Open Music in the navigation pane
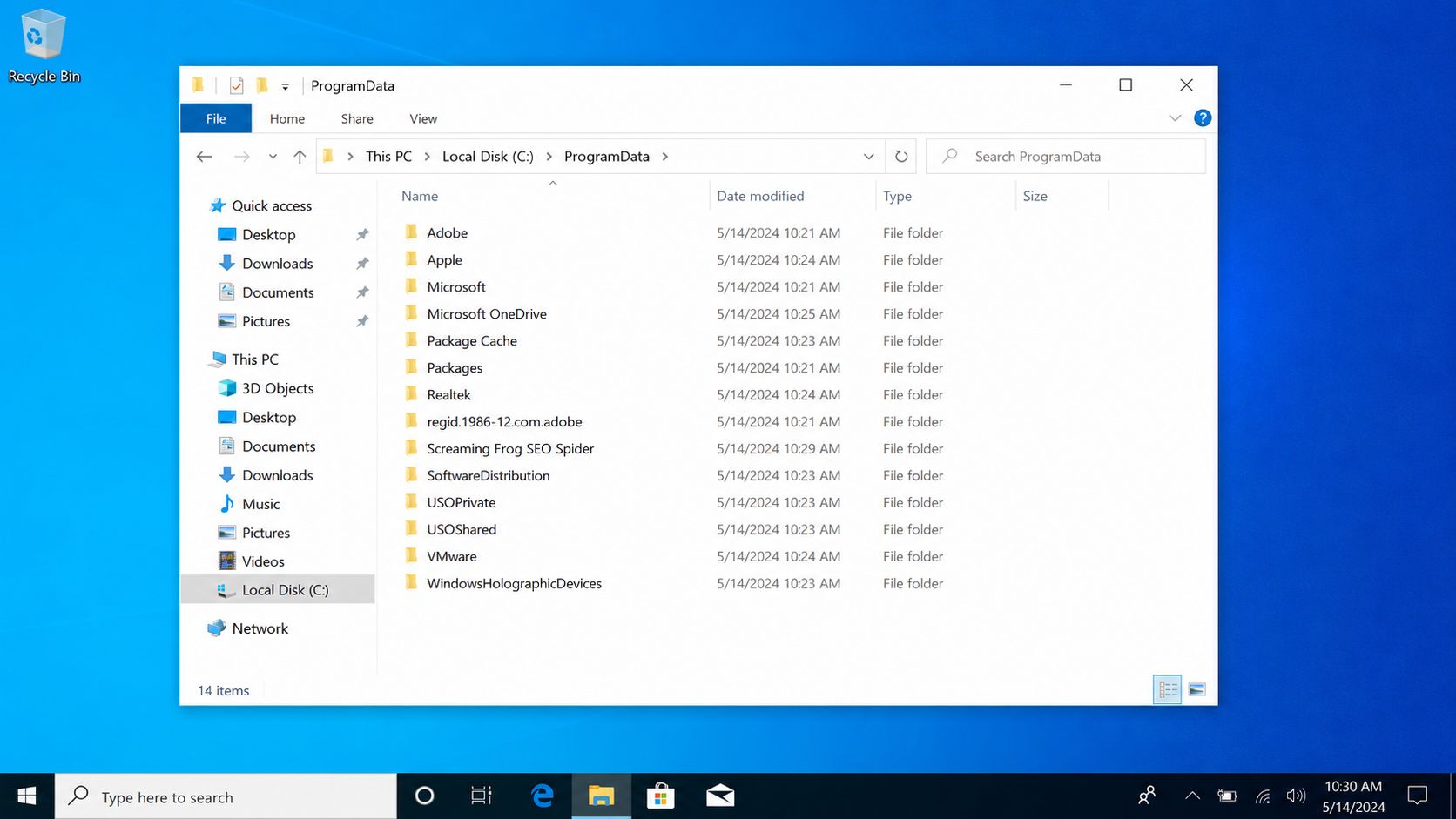The height and width of the screenshot is (819, 1456). tap(260, 504)
